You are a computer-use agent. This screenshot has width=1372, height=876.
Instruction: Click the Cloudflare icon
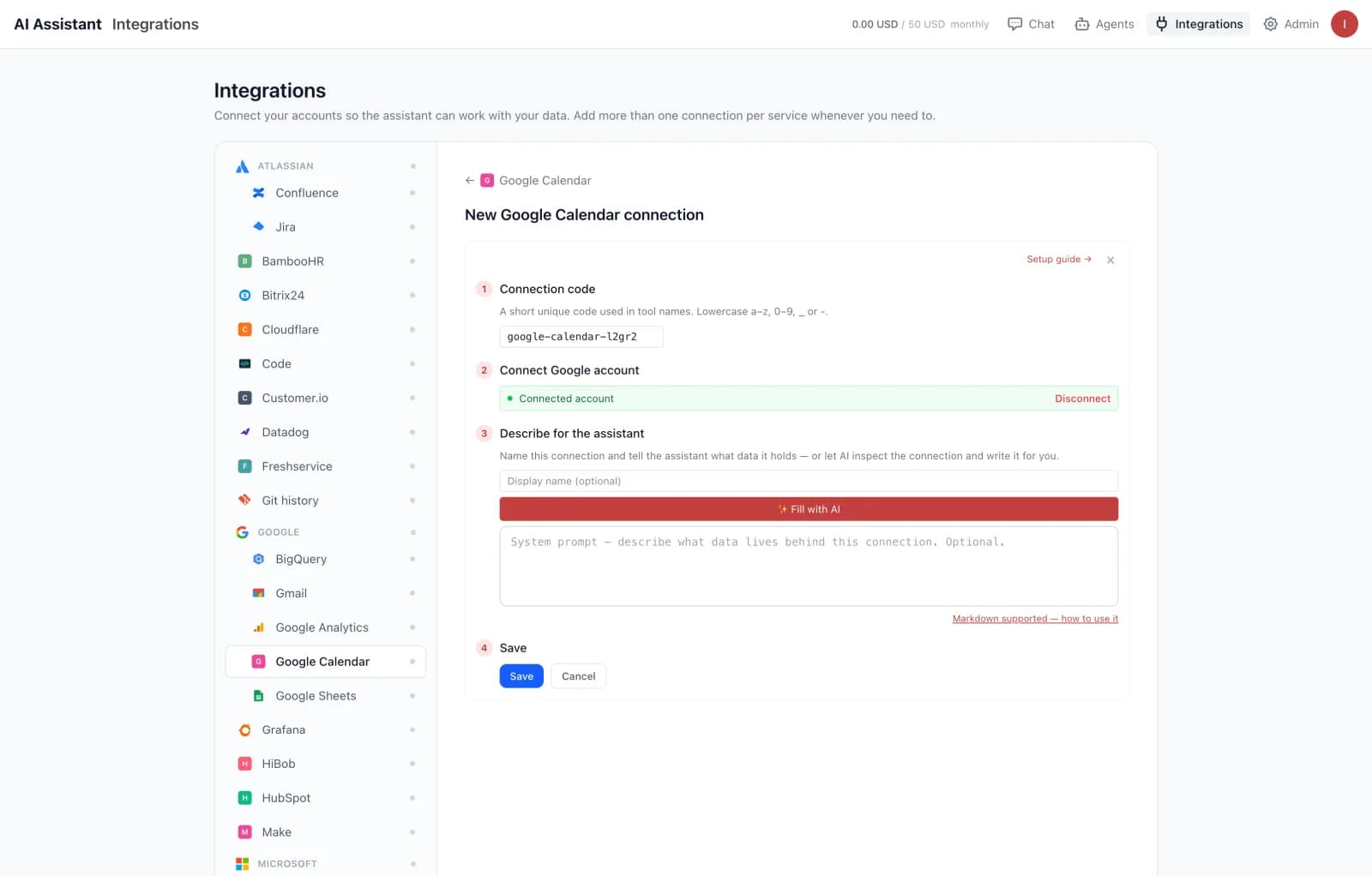[244, 330]
